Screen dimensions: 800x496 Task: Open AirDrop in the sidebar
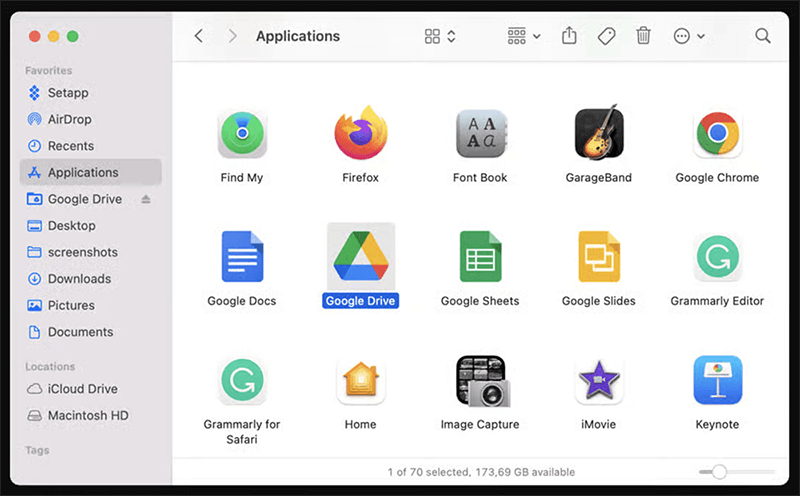point(91,119)
